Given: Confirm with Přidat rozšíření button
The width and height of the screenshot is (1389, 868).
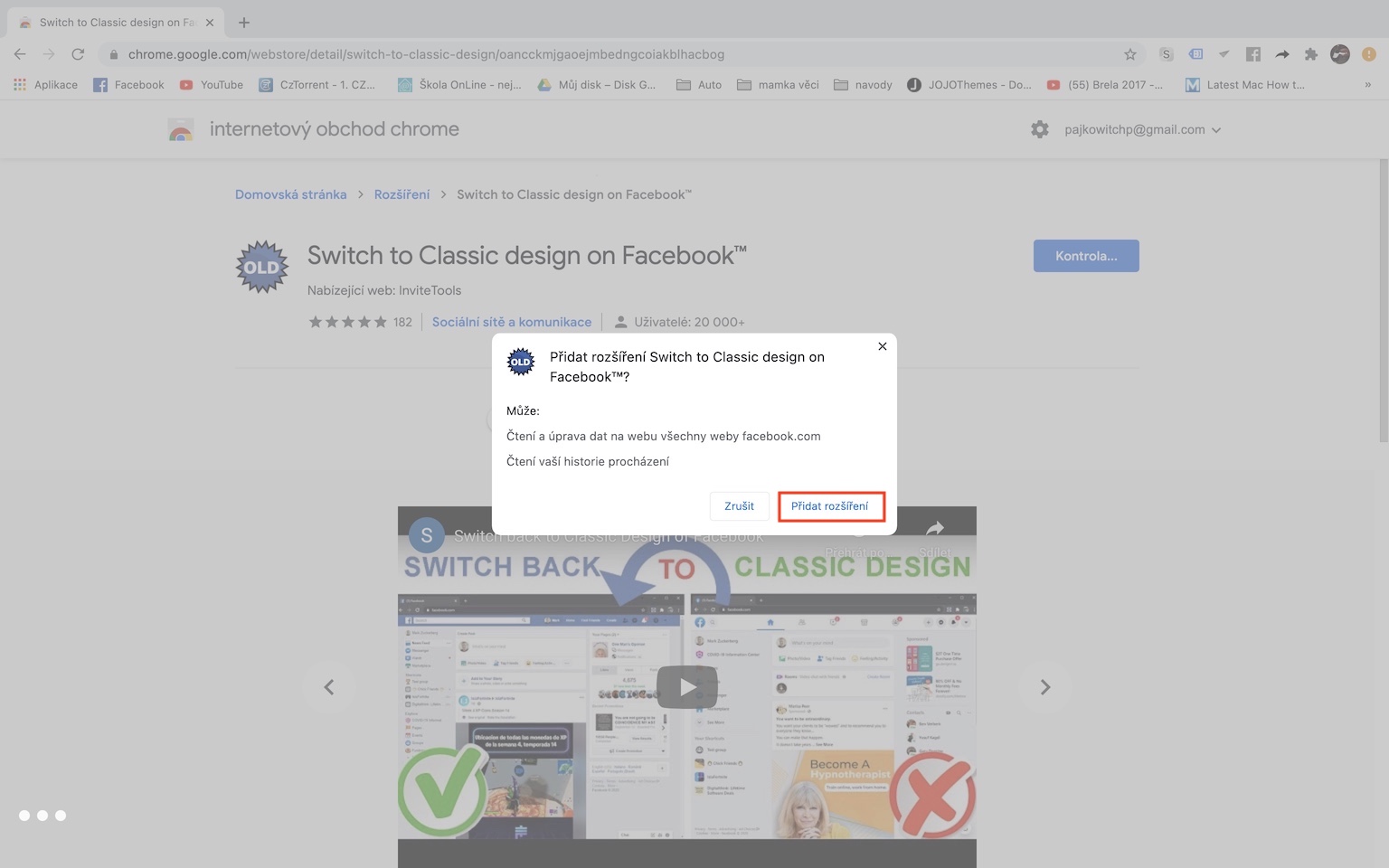Looking at the screenshot, I should (x=830, y=506).
